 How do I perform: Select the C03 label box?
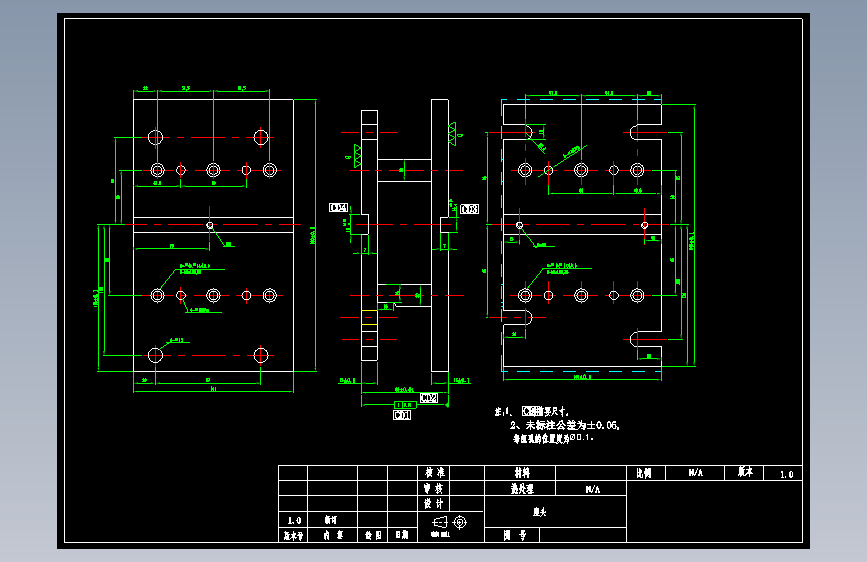click(469, 209)
